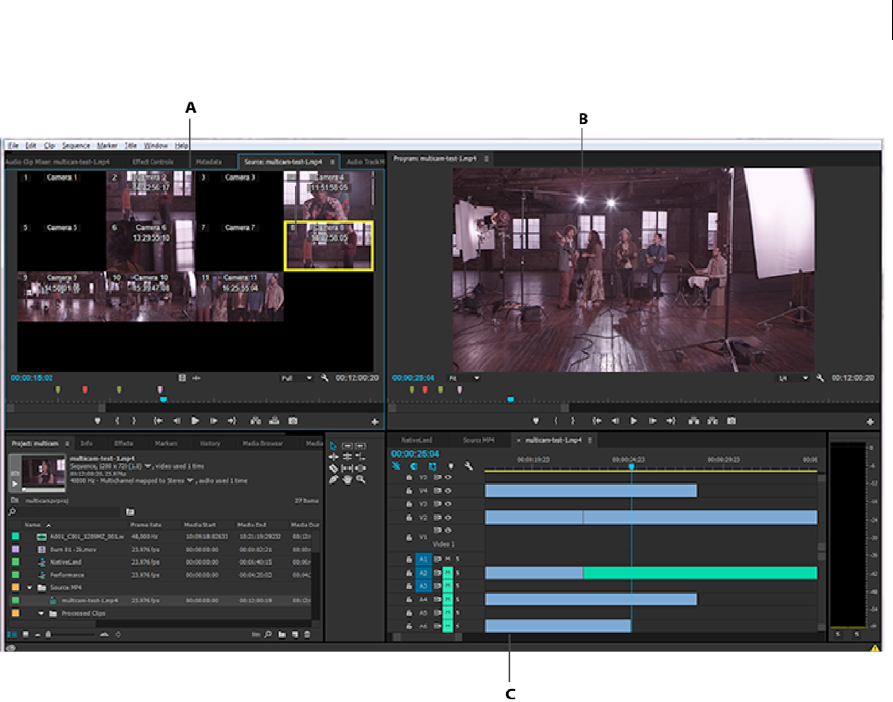
Task: Collapse the Source MP4 bin
Action: coord(29,588)
